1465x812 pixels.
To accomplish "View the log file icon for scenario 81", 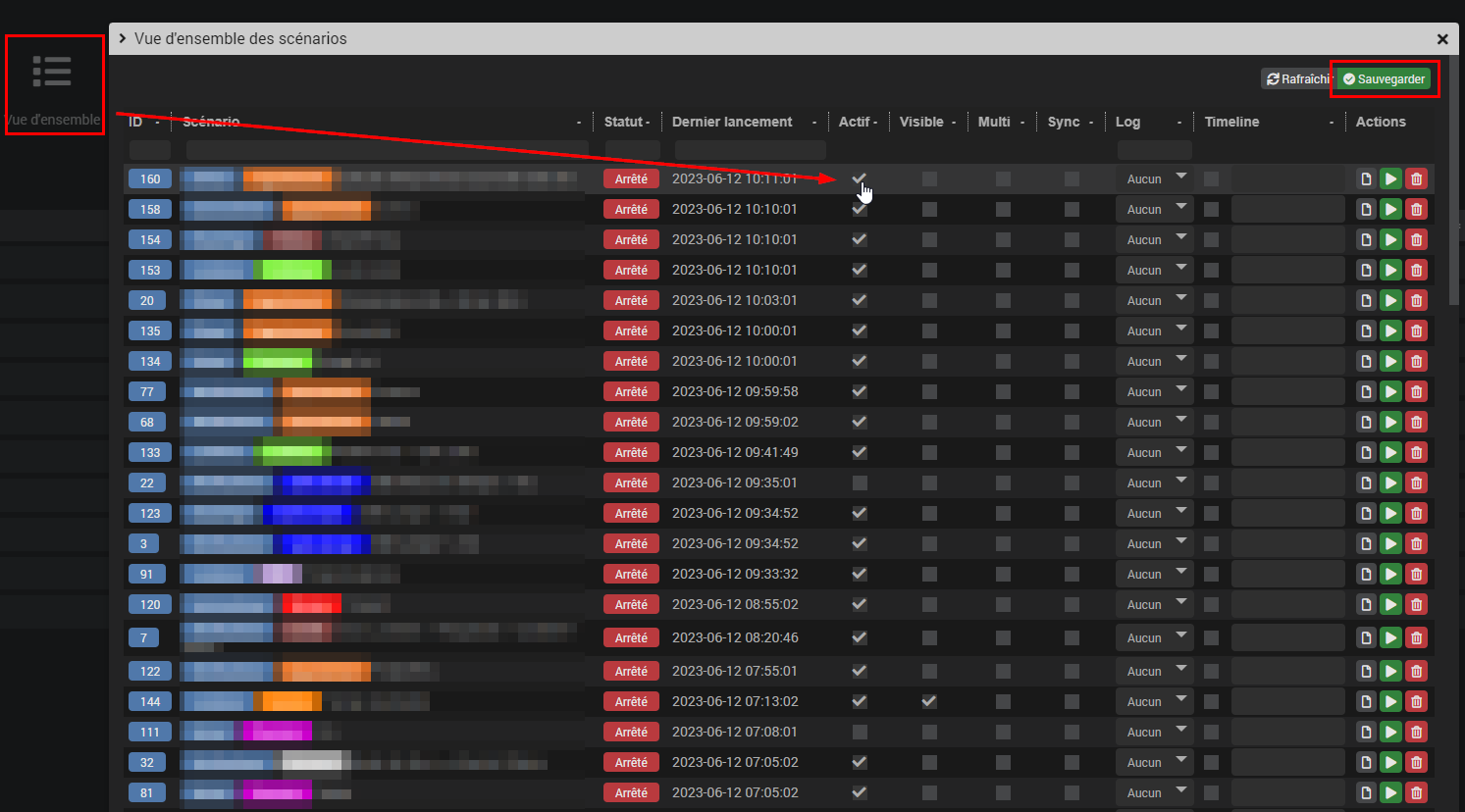I will pyautogui.click(x=1366, y=792).
